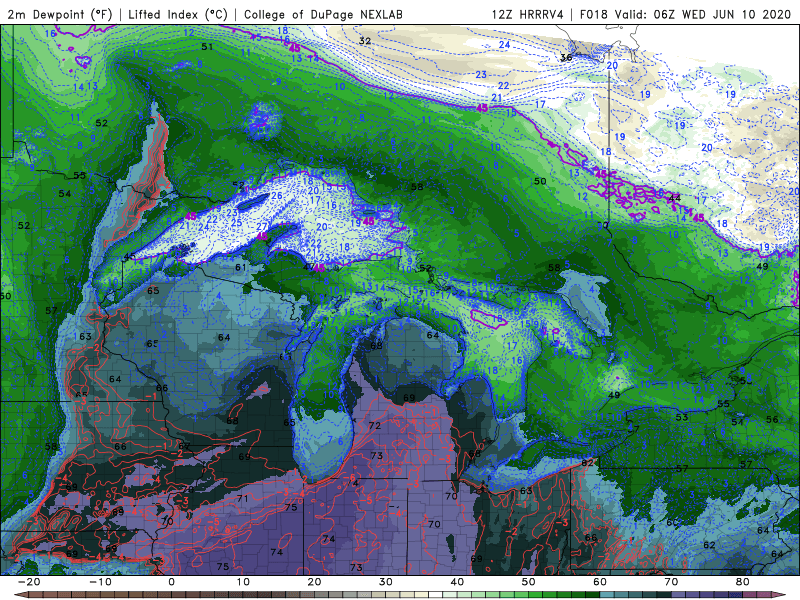Click the blue "26" lifted index value

pyautogui.click(x=277, y=196)
